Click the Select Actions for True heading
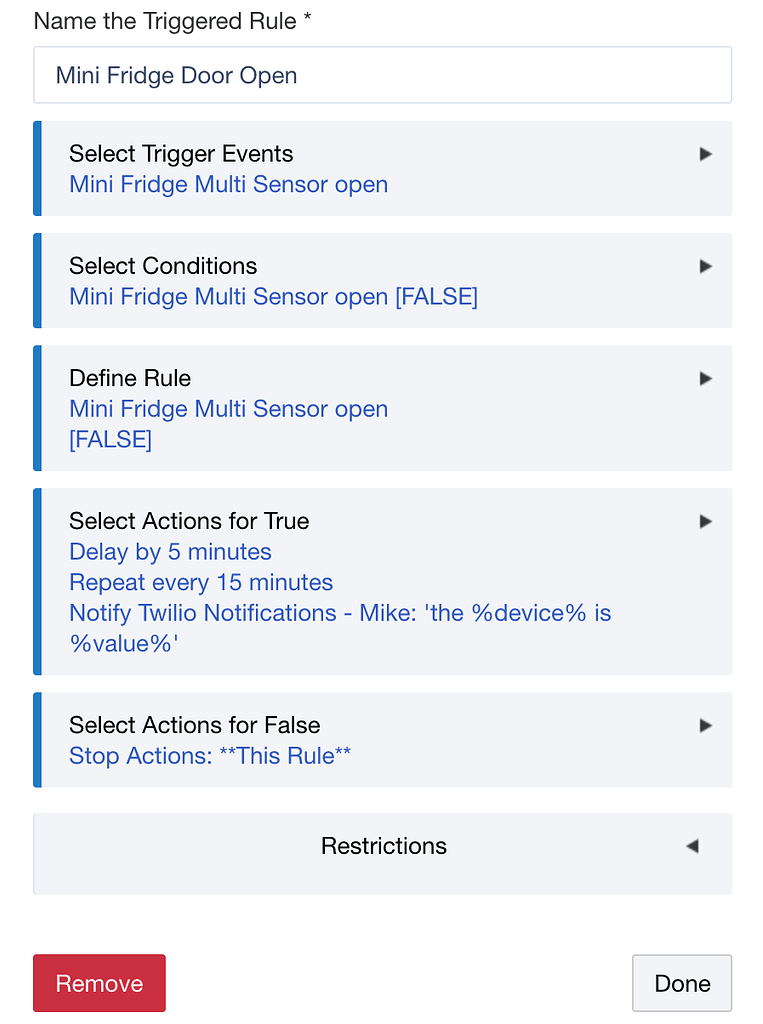Image resolution: width=763 pixels, height=1024 pixels. (x=189, y=521)
